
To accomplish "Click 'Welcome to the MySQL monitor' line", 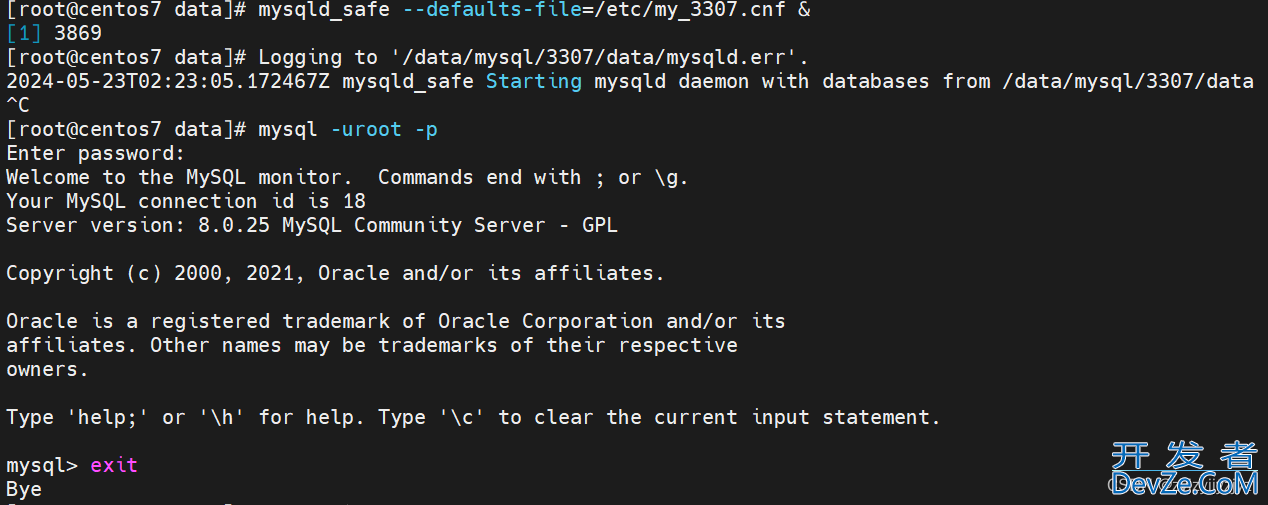I will pos(348,177).
